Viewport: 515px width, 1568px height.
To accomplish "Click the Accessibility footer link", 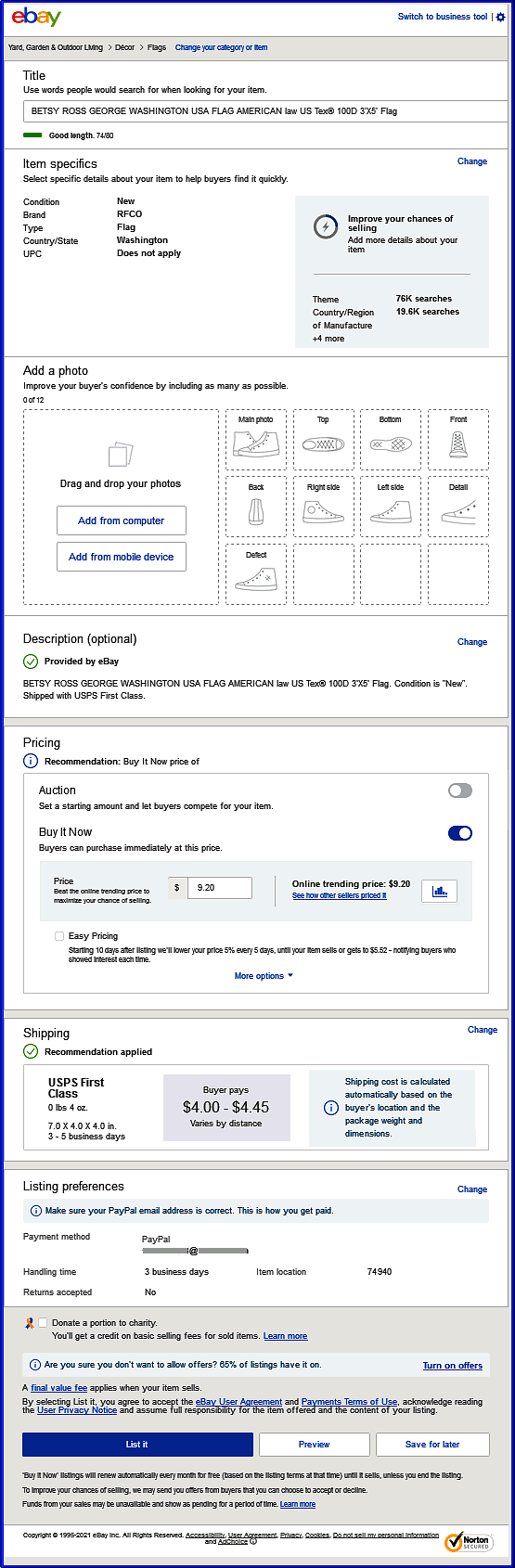I will point(205,1536).
